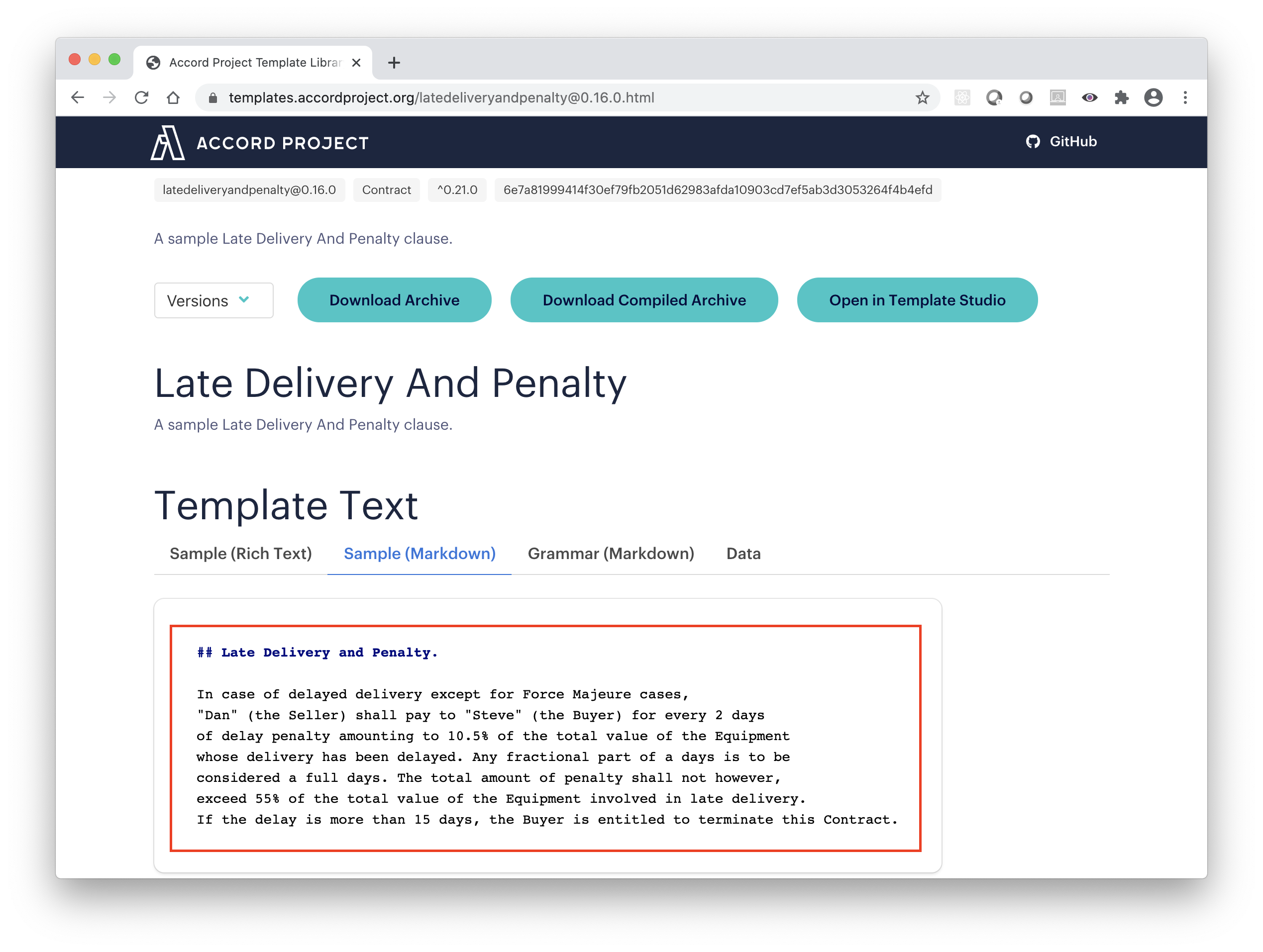
Task: Click the browser profile account icon
Action: tap(1155, 97)
